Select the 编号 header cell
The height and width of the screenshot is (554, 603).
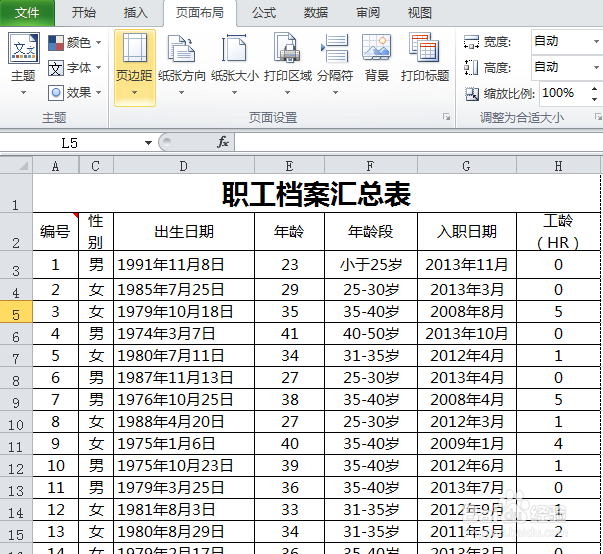pos(55,232)
